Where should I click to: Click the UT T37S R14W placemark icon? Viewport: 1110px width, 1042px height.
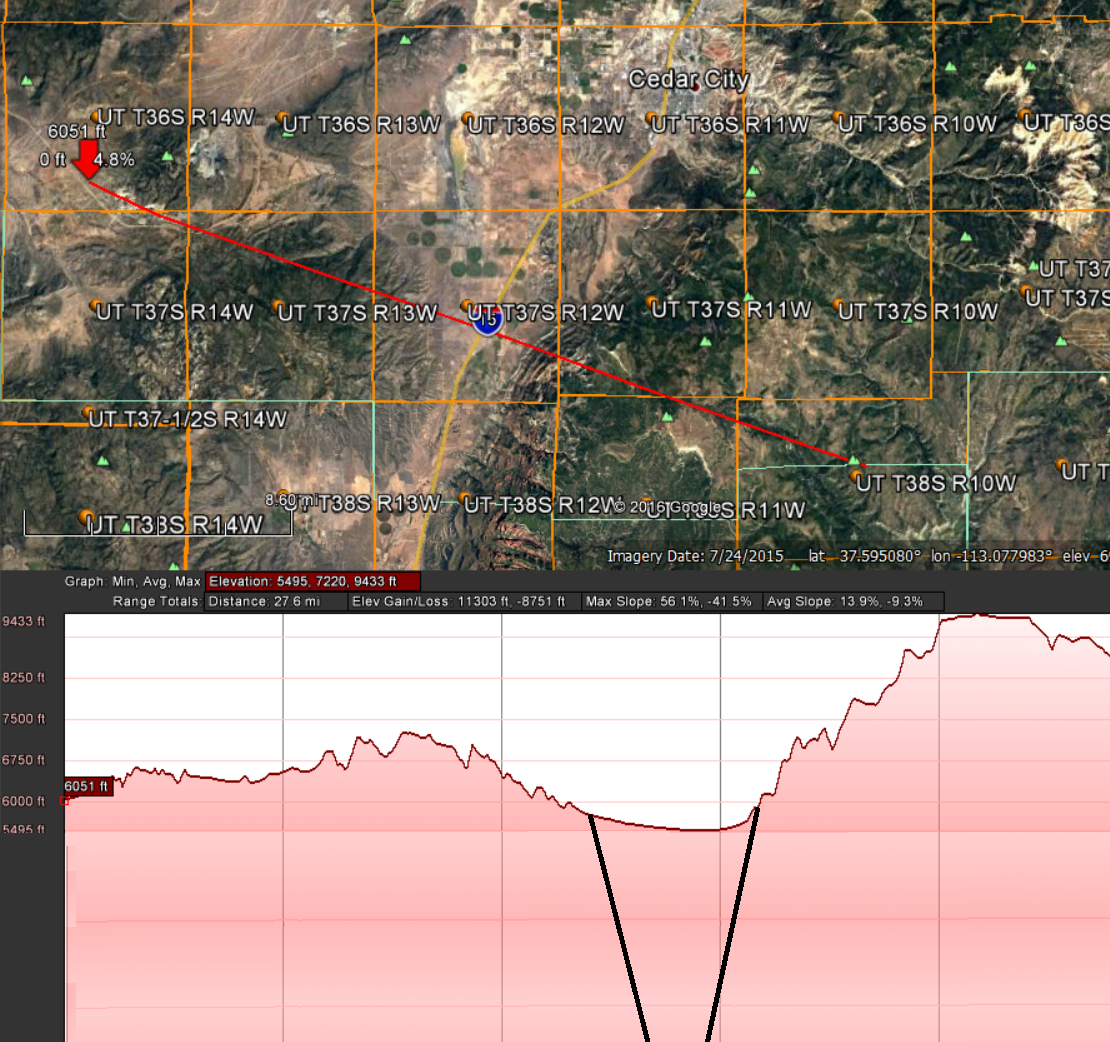[x=95, y=304]
